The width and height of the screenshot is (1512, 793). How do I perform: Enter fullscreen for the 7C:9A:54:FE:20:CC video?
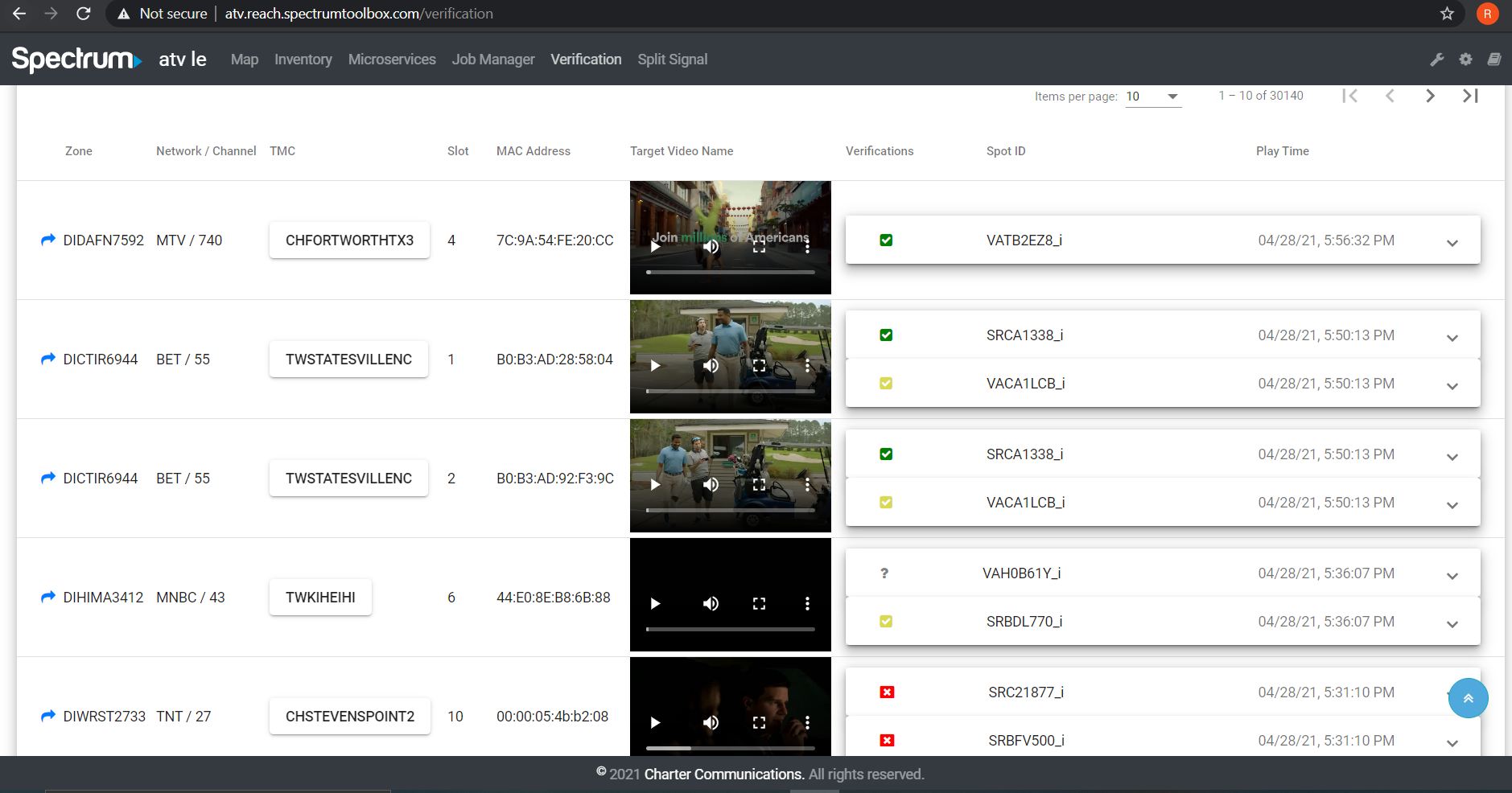759,246
